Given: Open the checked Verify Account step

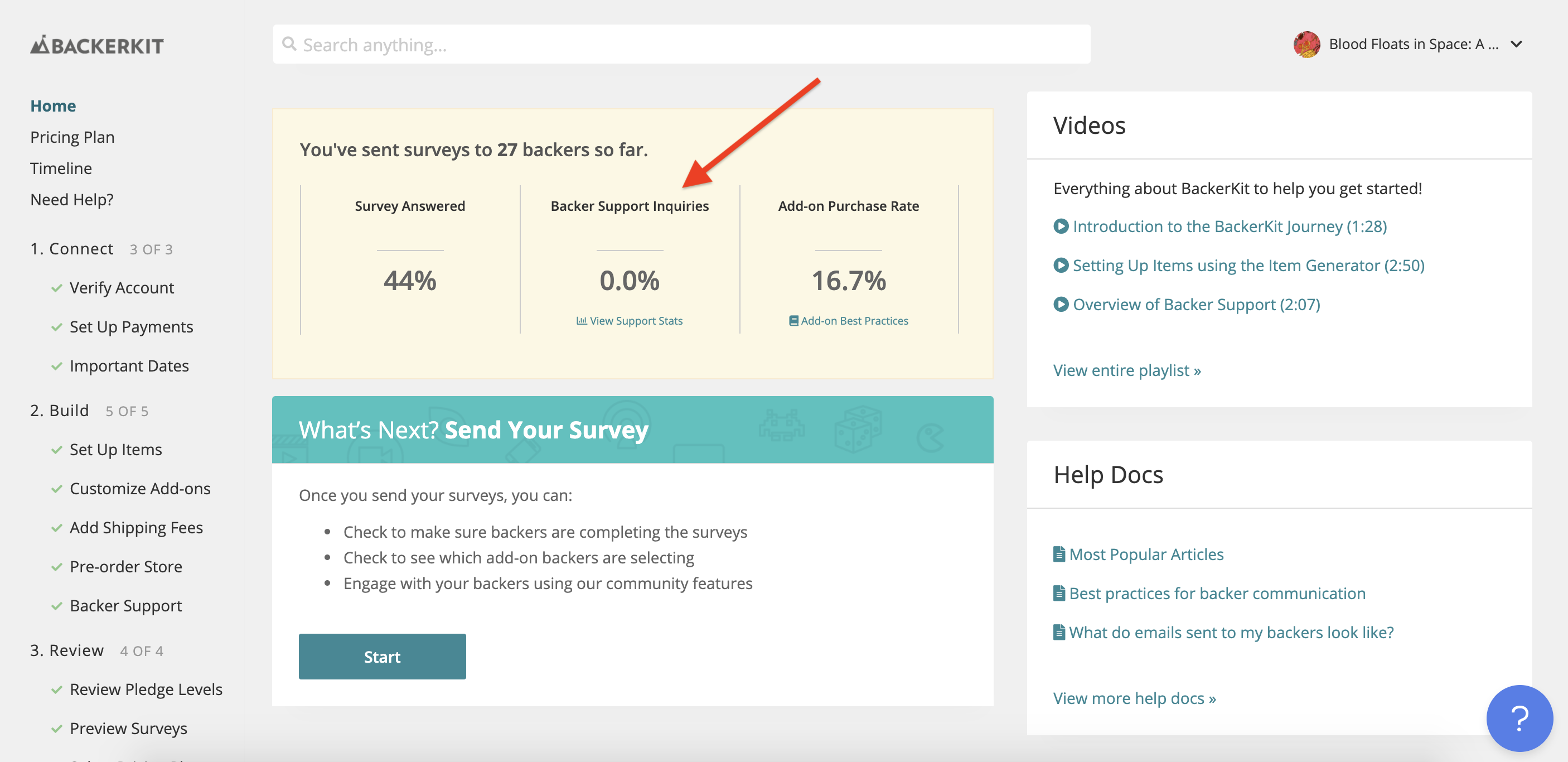Looking at the screenshot, I should (121, 287).
